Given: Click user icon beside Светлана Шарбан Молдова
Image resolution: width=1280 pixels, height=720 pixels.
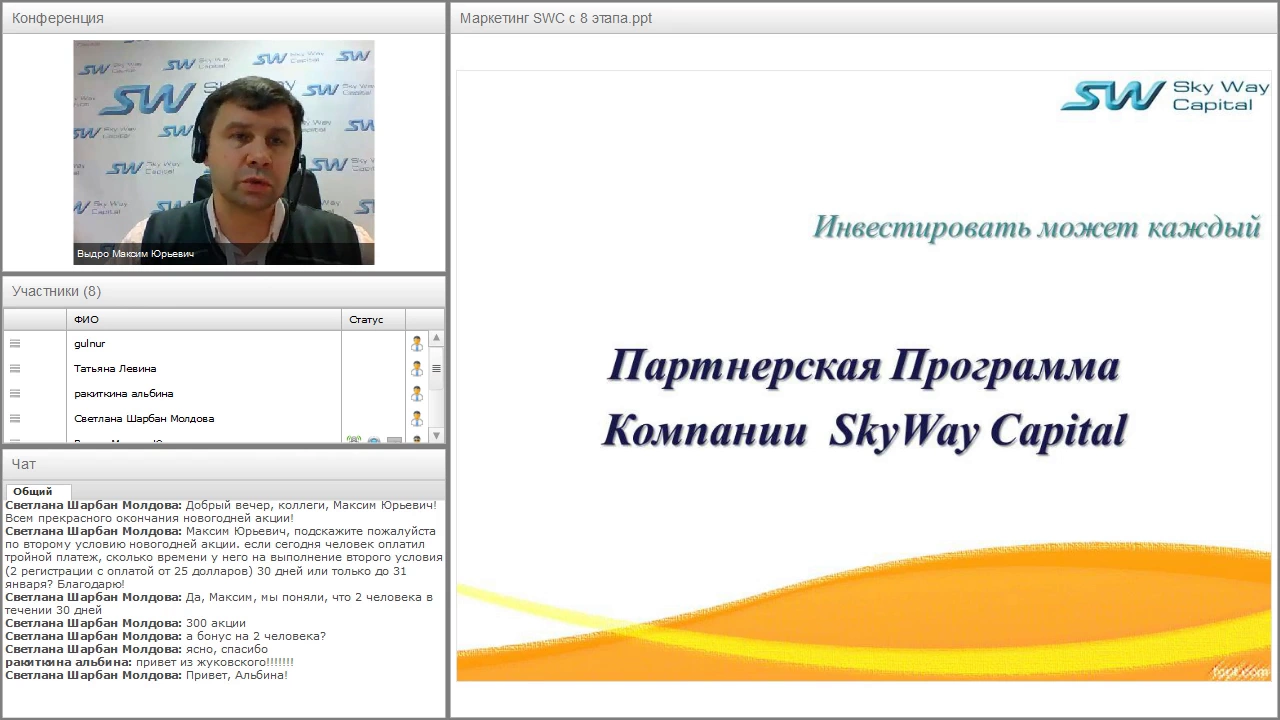Looking at the screenshot, I should coord(417,419).
